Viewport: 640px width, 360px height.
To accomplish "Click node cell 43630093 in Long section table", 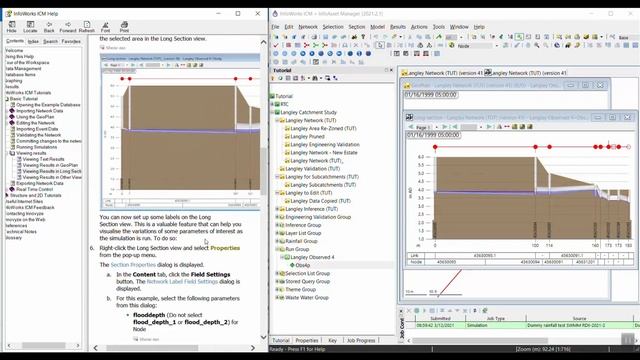I will coord(446,262).
